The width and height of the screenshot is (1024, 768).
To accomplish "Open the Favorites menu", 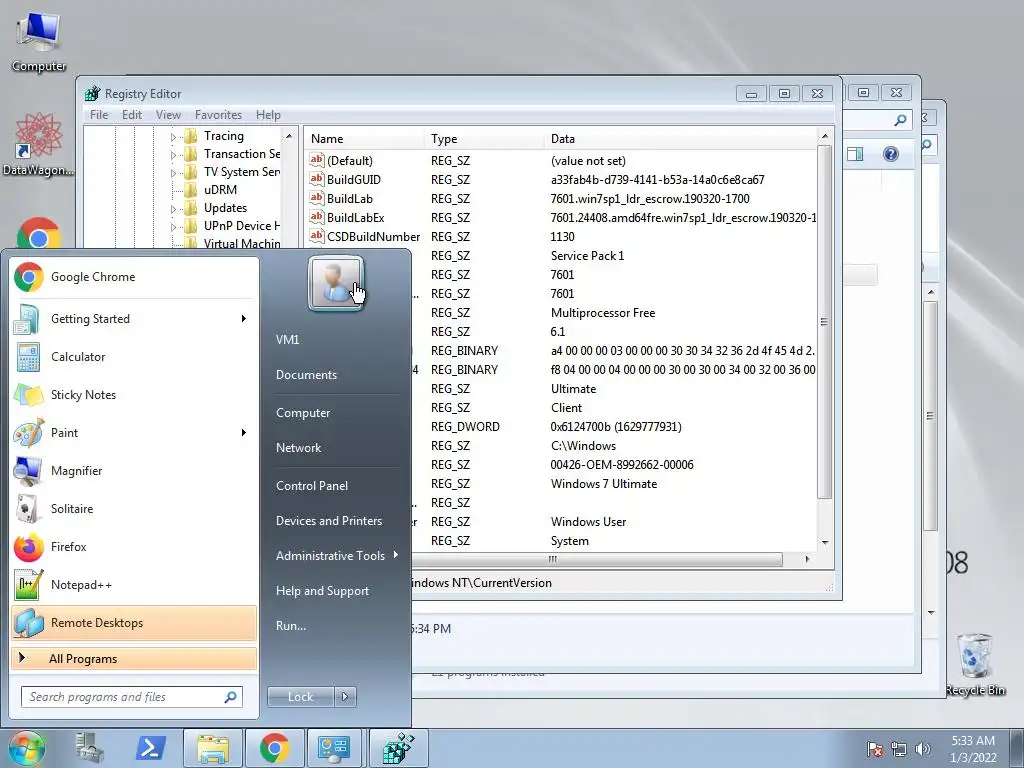I will [218, 115].
